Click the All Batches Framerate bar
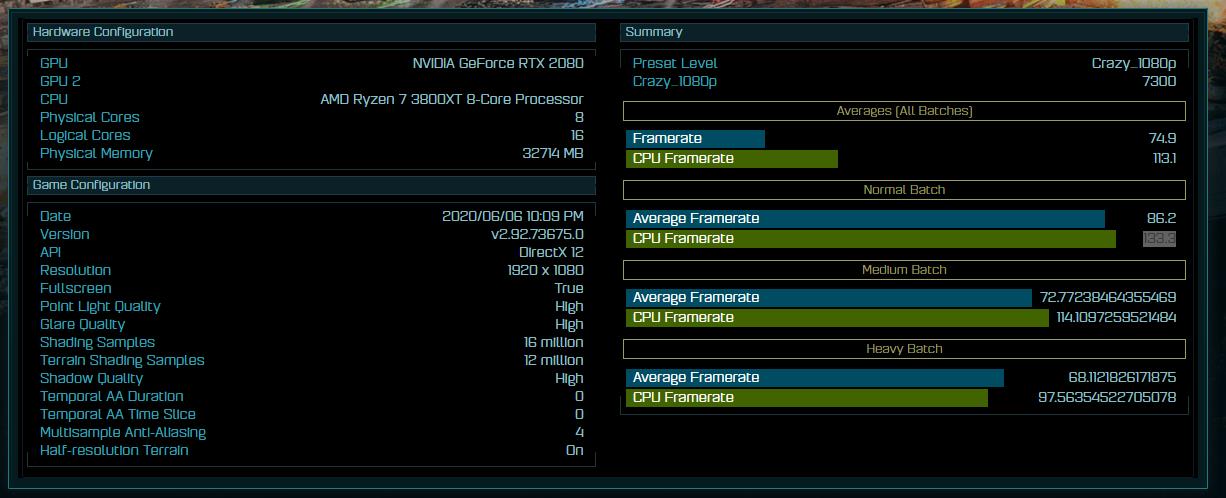The image size is (1226, 498). (695, 138)
